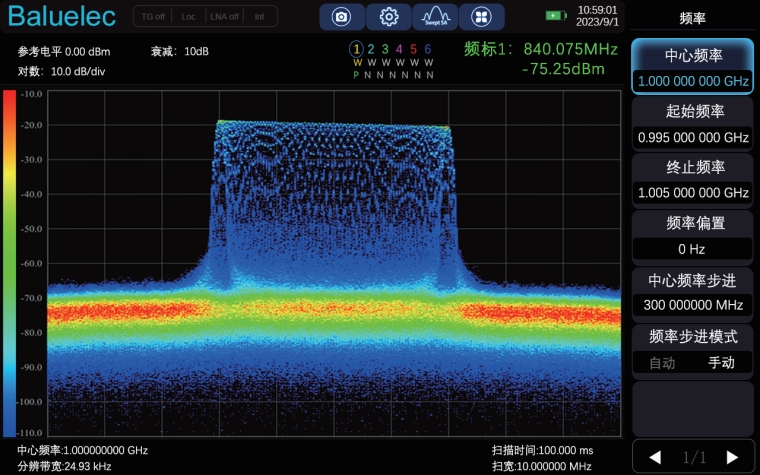The height and width of the screenshot is (475, 760).
Task: Toggle the TG off indicator
Action: coord(152,17)
